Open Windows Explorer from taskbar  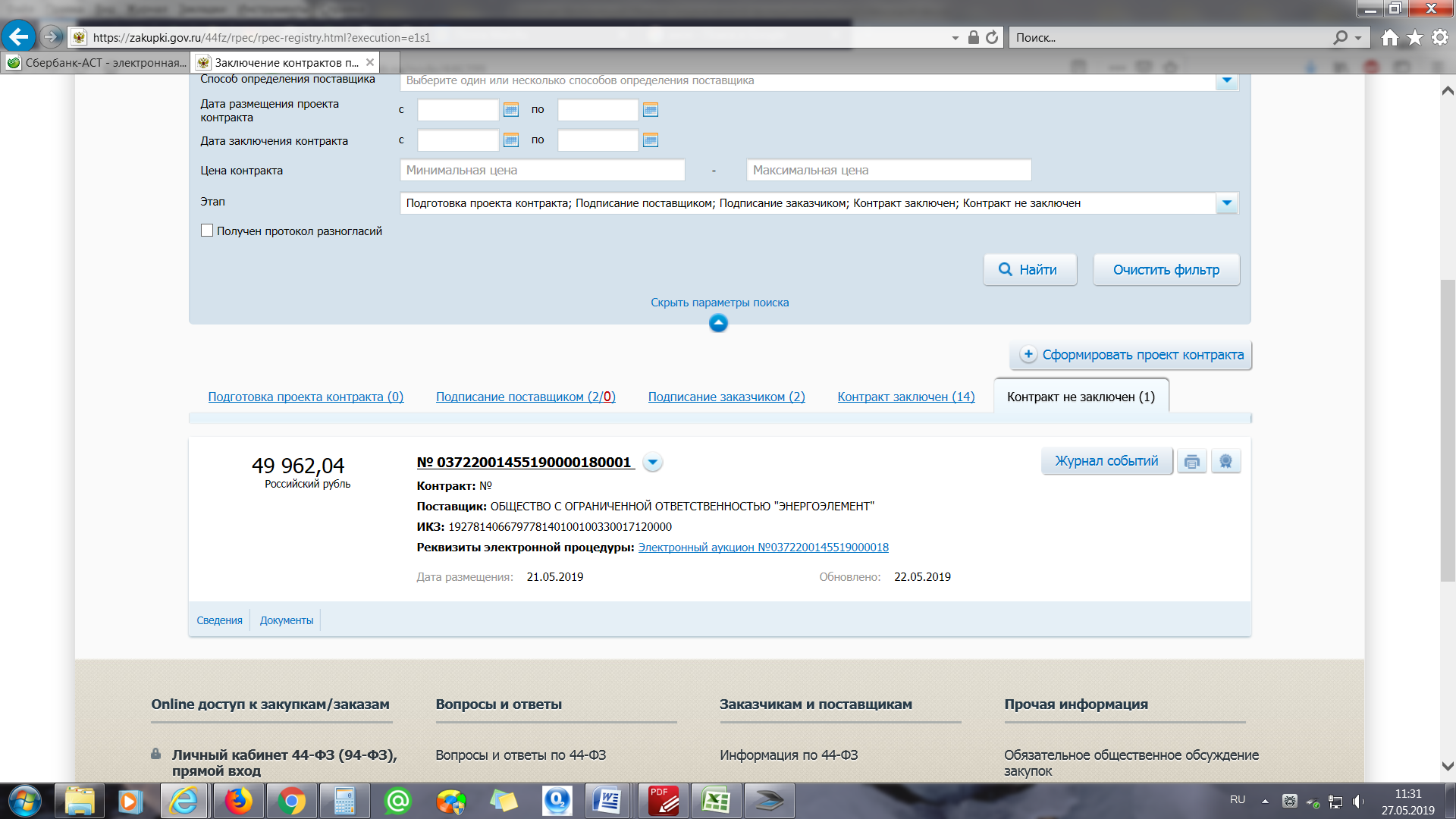pyautogui.click(x=80, y=801)
